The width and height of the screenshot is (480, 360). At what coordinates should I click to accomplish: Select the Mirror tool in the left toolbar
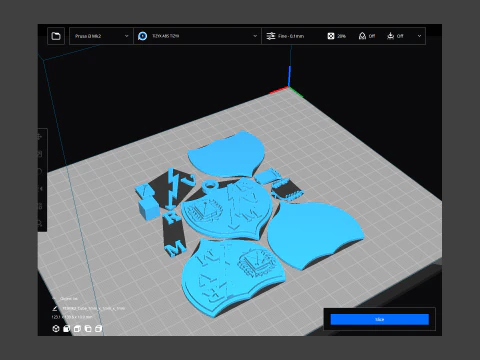pos(40,189)
